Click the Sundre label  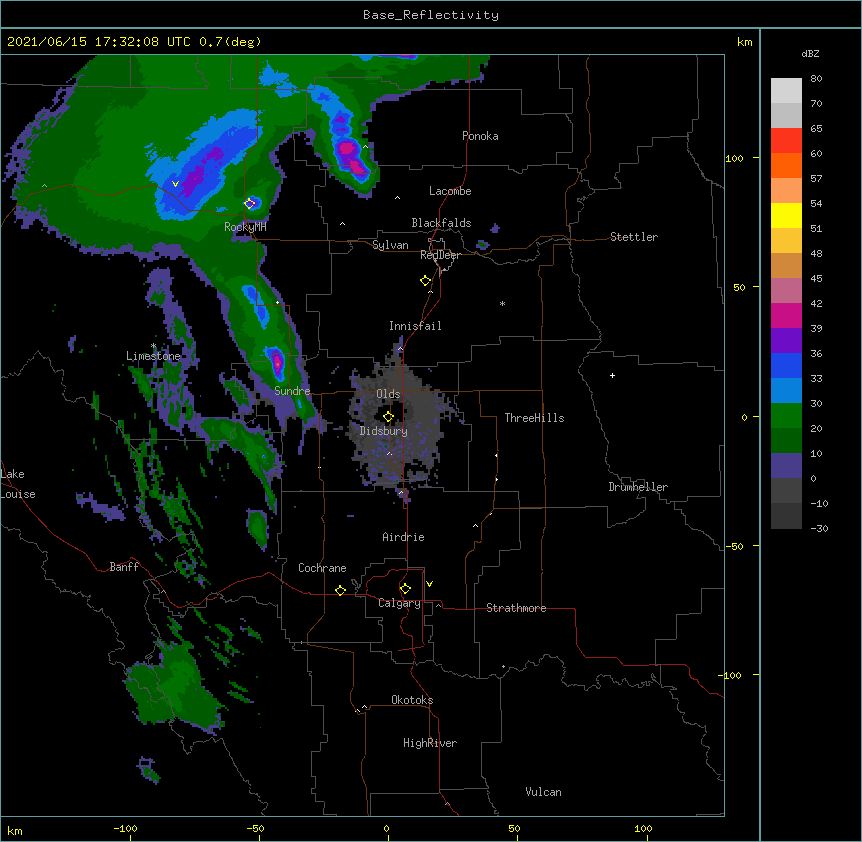coord(292,391)
